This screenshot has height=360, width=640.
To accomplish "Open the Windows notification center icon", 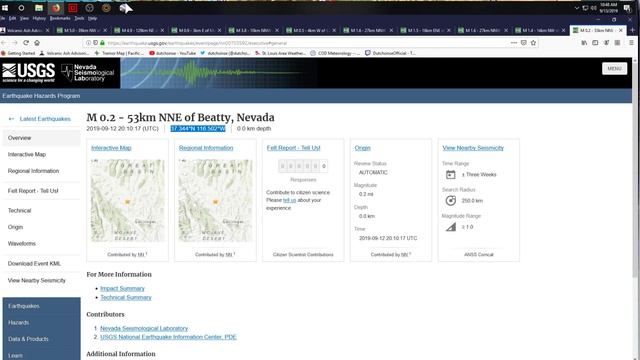I will pyautogui.click(x=627, y=8).
